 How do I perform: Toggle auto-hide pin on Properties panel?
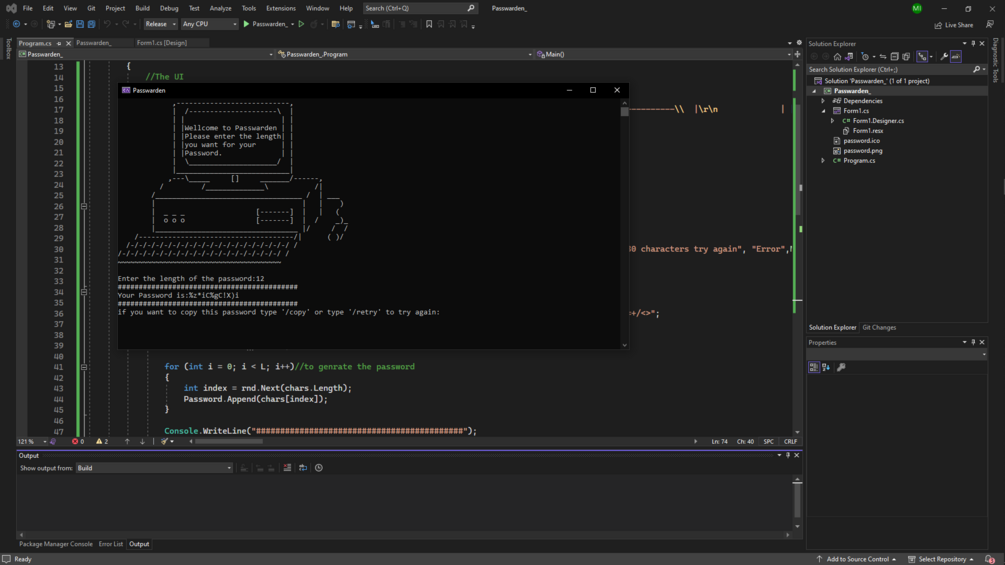pyautogui.click(x=972, y=343)
